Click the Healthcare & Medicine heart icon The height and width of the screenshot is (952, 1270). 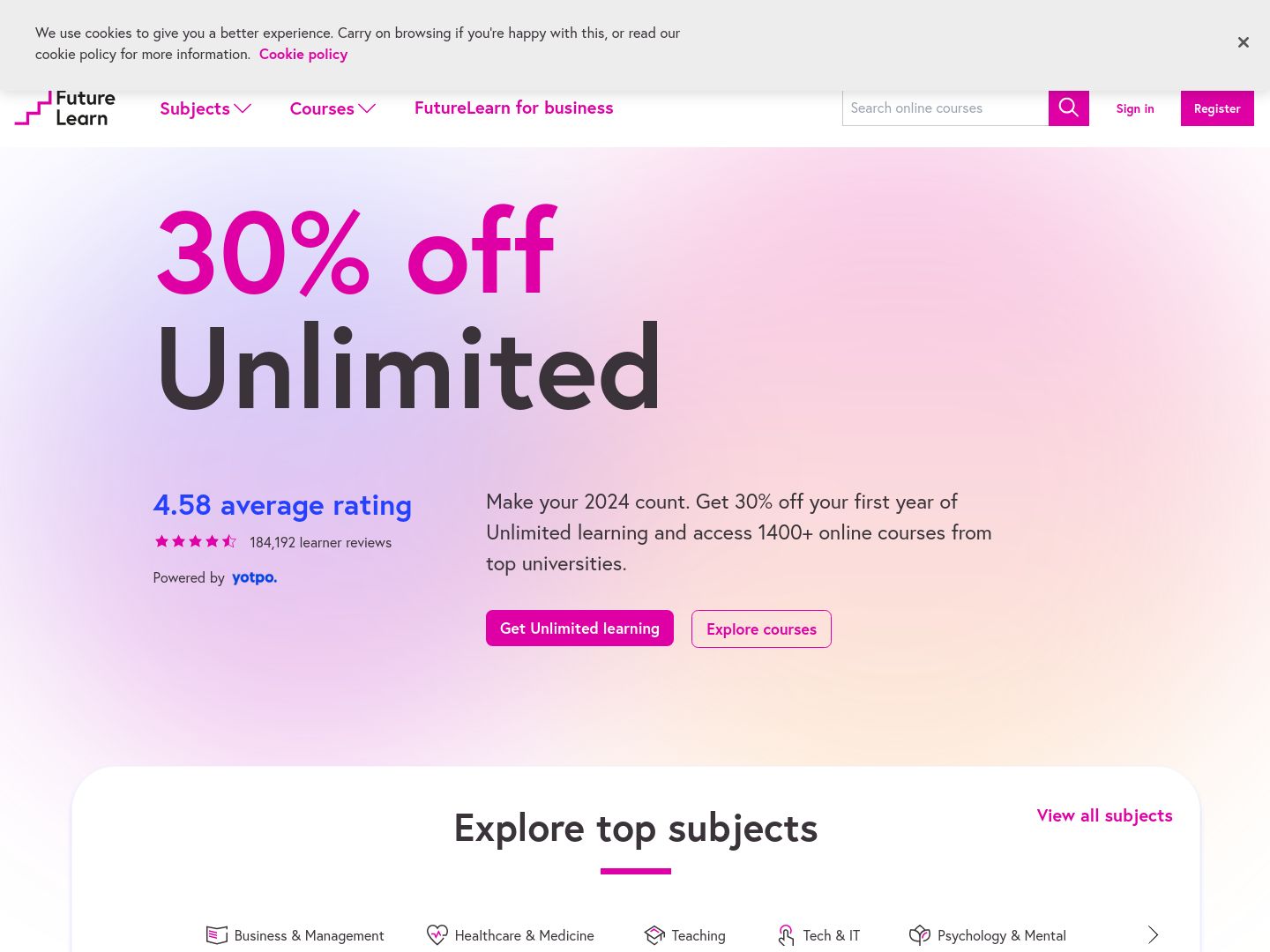pyautogui.click(x=437, y=935)
